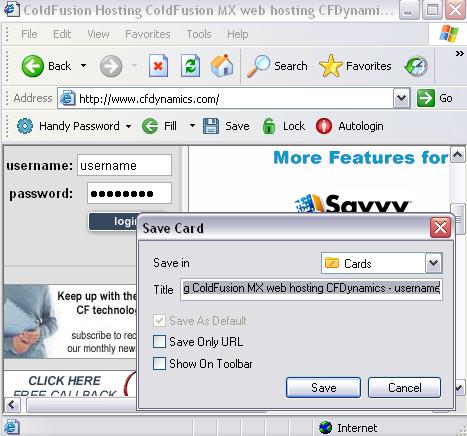Click the Lock label in the toolbar

point(294,126)
